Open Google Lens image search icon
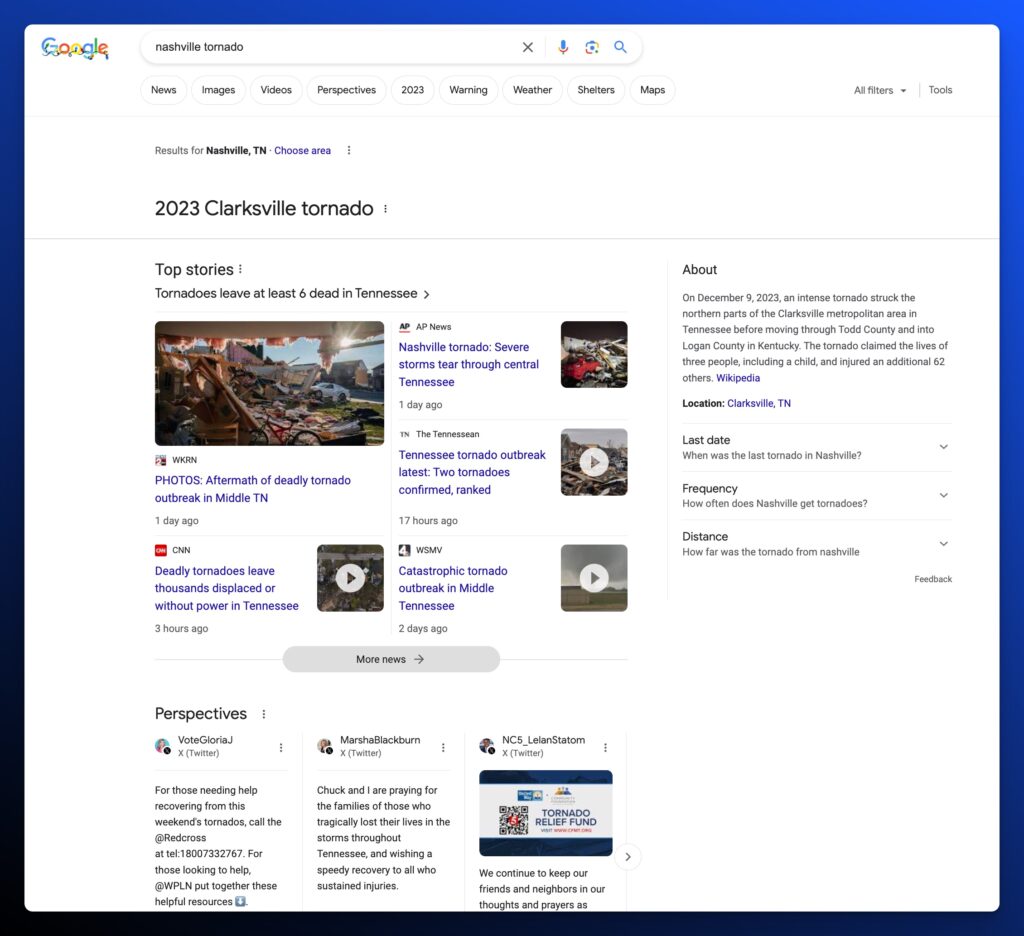 point(592,47)
